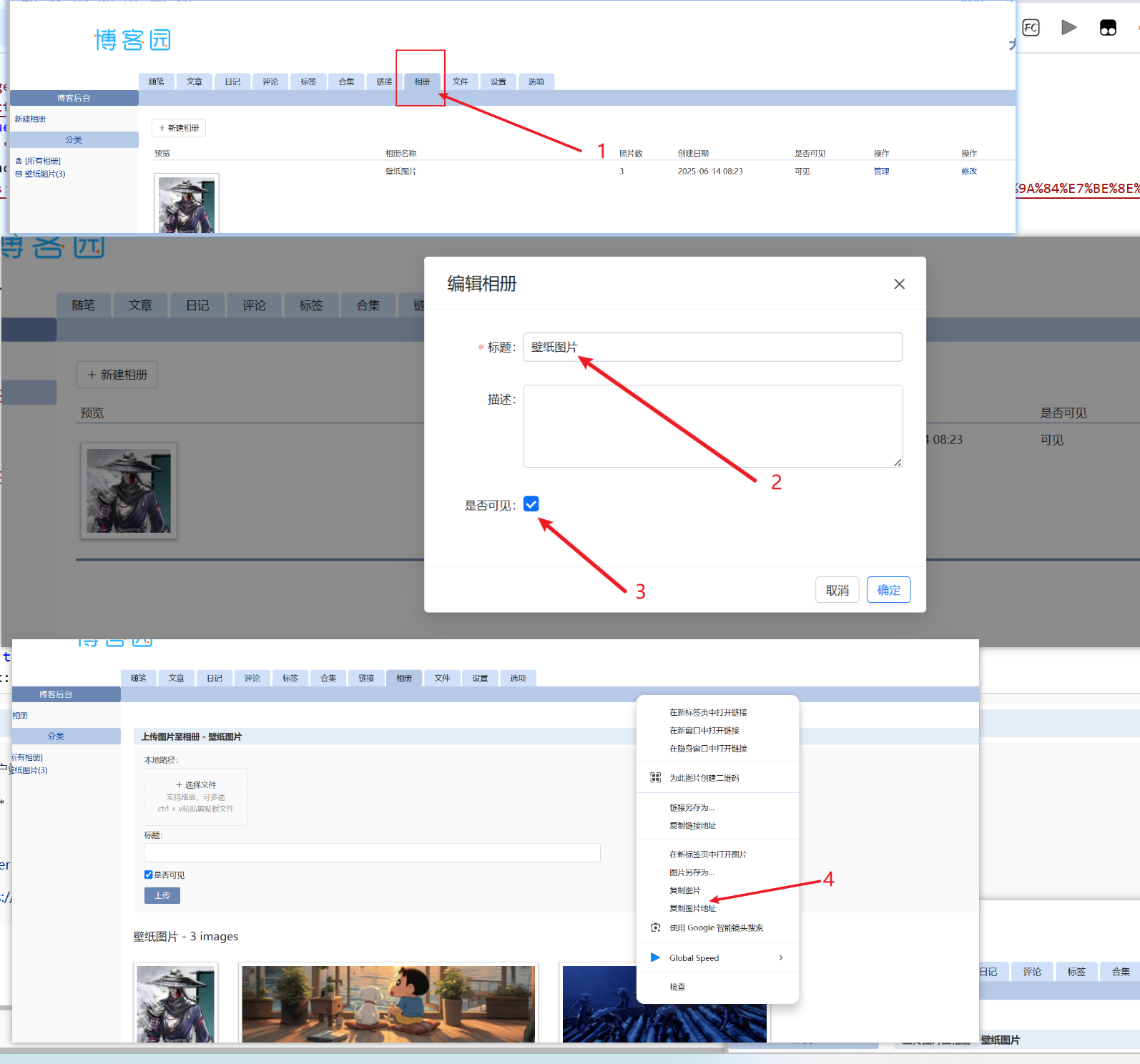Switch to 随笔 tab on the upload page

(139, 678)
